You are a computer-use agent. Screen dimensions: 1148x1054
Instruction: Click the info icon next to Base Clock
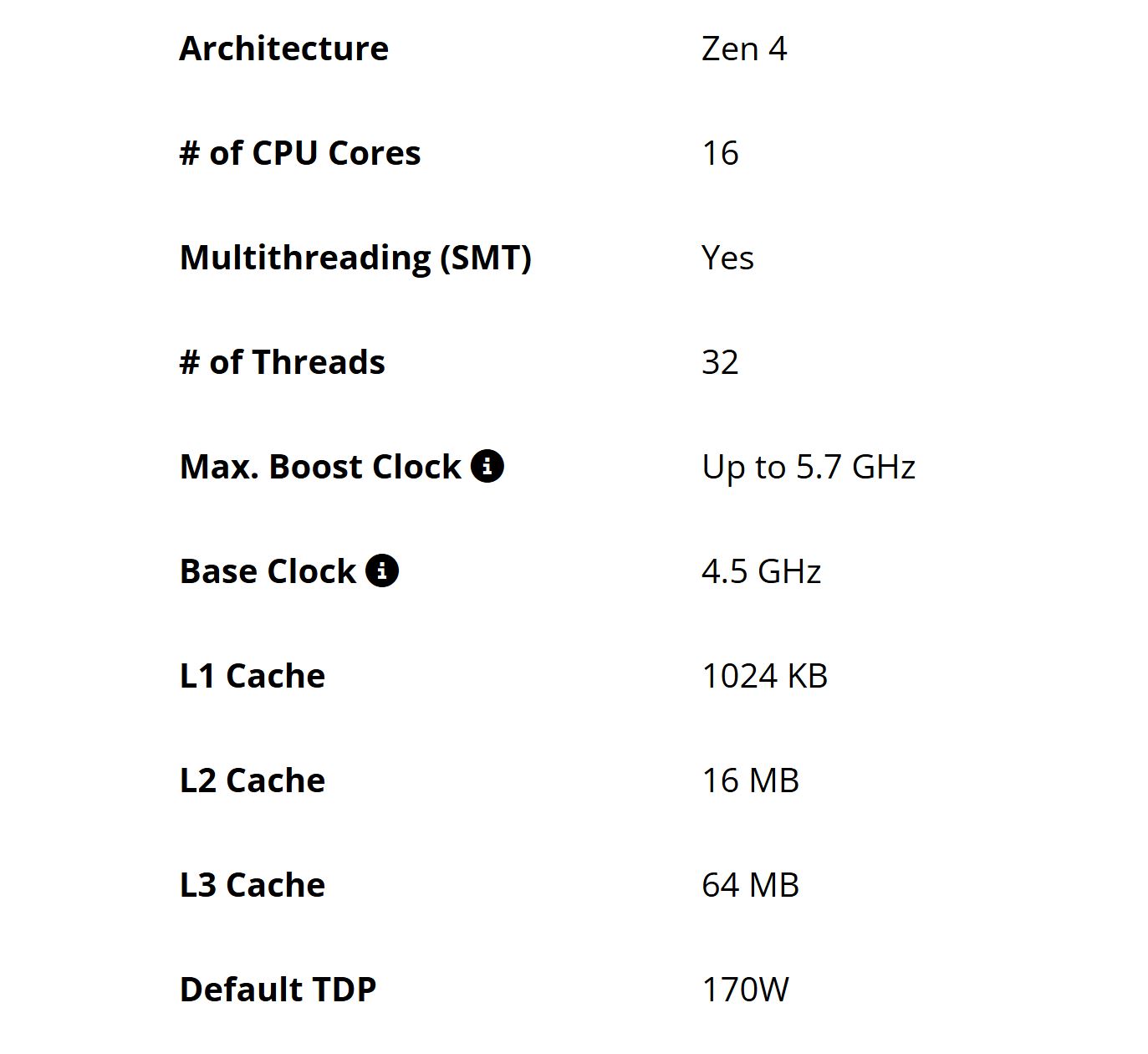coord(382,570)
